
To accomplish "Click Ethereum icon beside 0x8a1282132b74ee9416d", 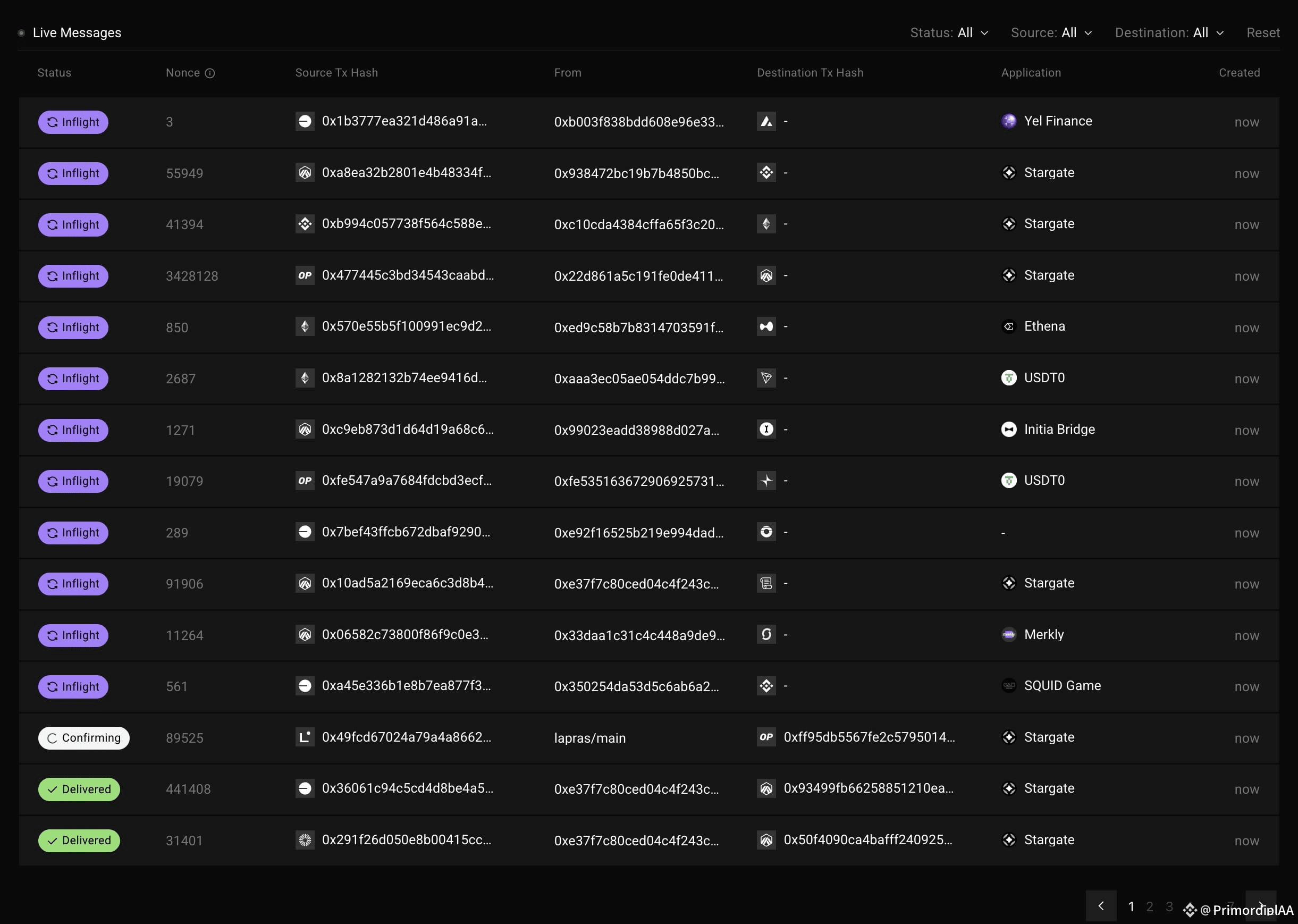I will [x=305, y=378].
